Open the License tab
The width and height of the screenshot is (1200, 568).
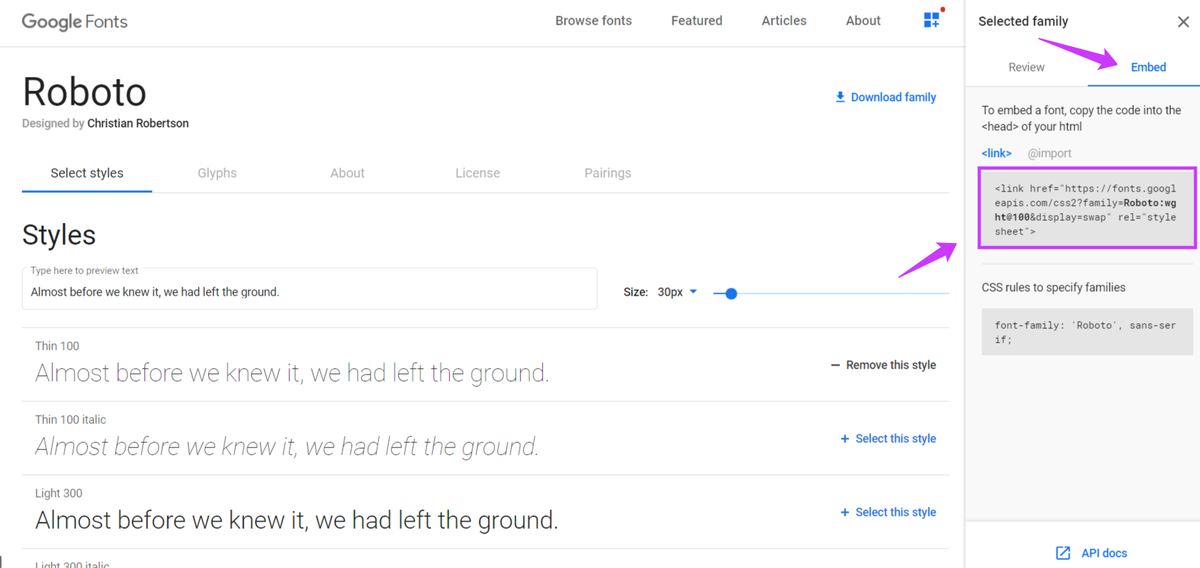[478, 173]
